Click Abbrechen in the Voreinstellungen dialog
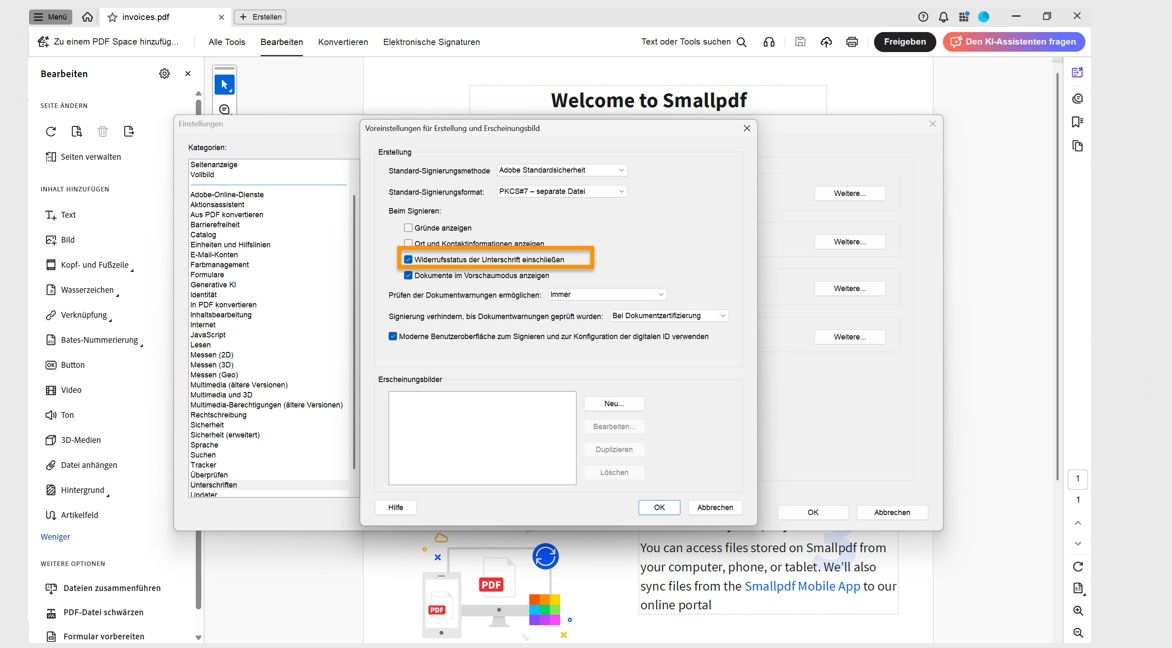Image resolution: width=1172 pixels, height=648 pixels. [715, 507]
